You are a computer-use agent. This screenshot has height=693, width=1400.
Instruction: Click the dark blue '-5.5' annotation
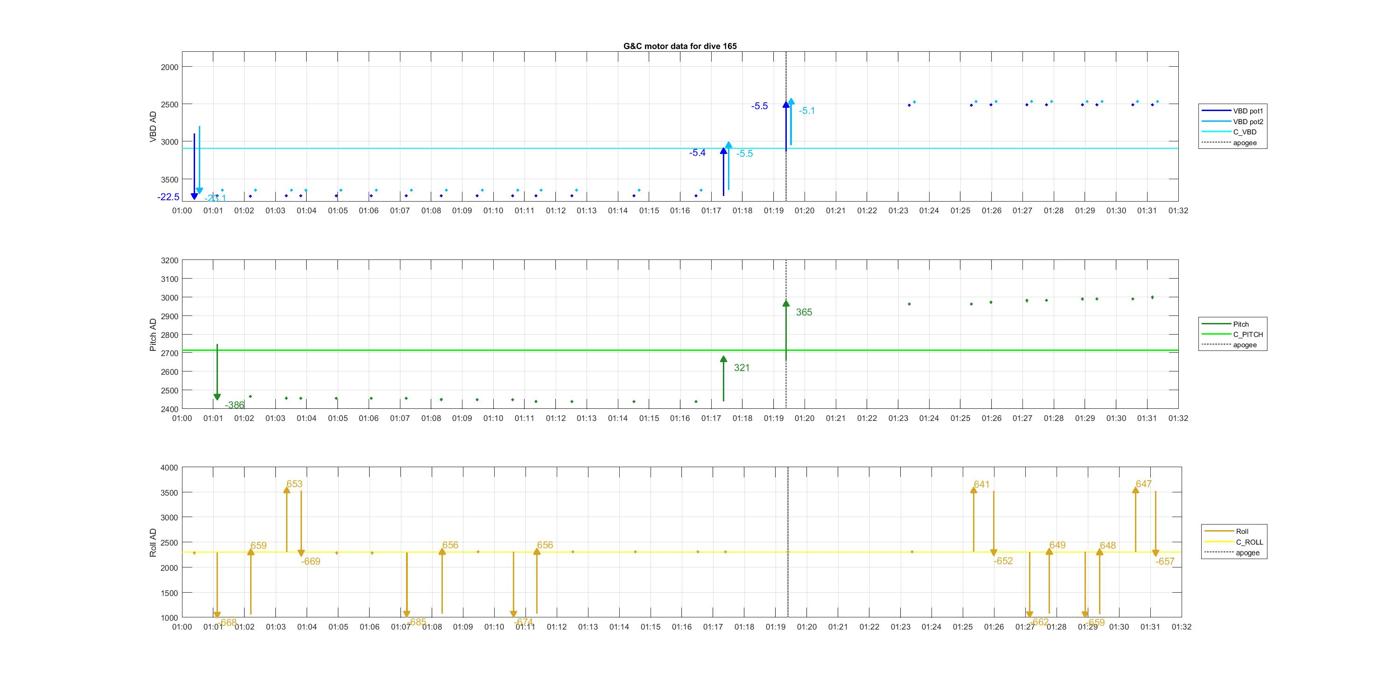point(760,106)
